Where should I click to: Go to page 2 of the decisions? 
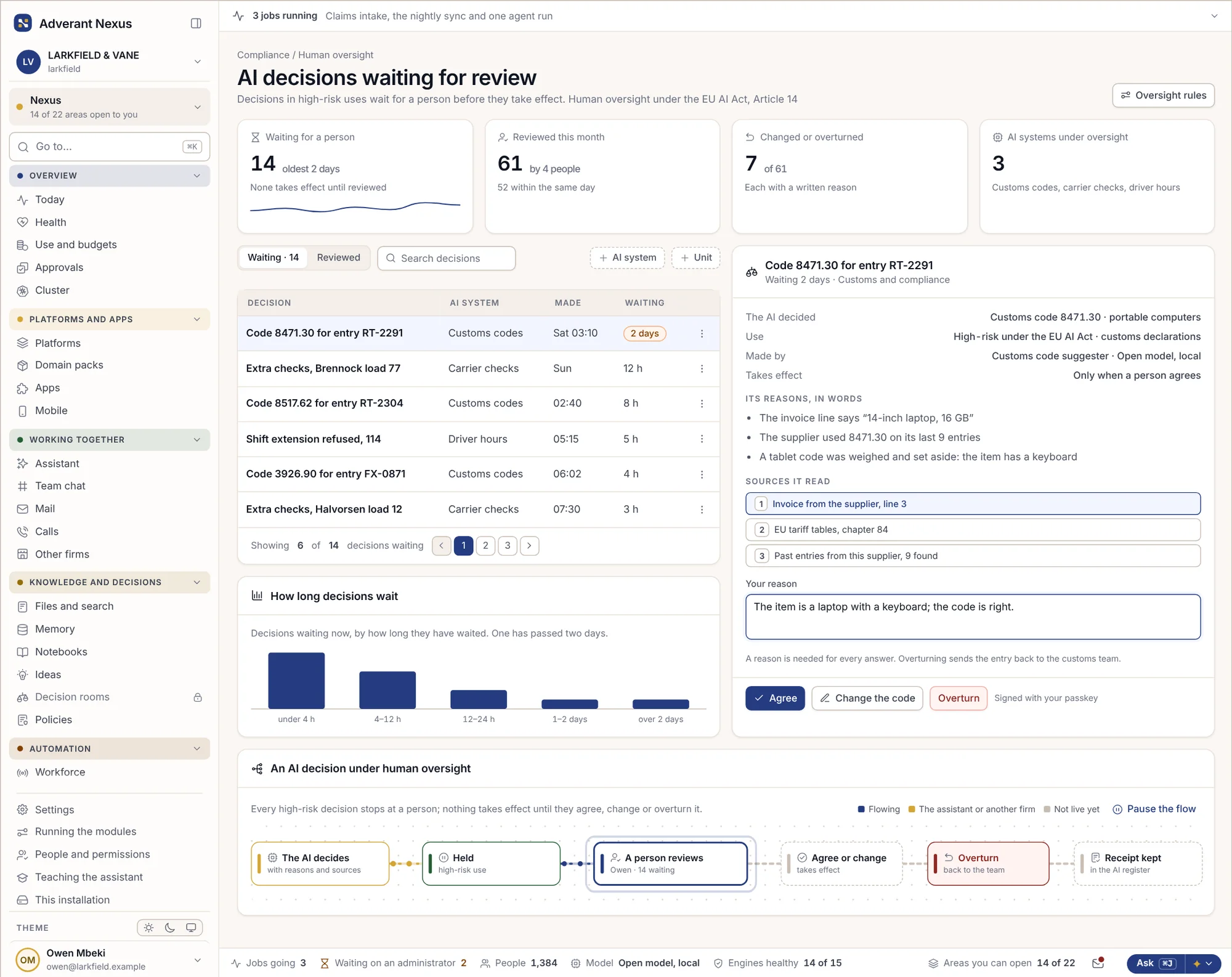tap(485, 546)
